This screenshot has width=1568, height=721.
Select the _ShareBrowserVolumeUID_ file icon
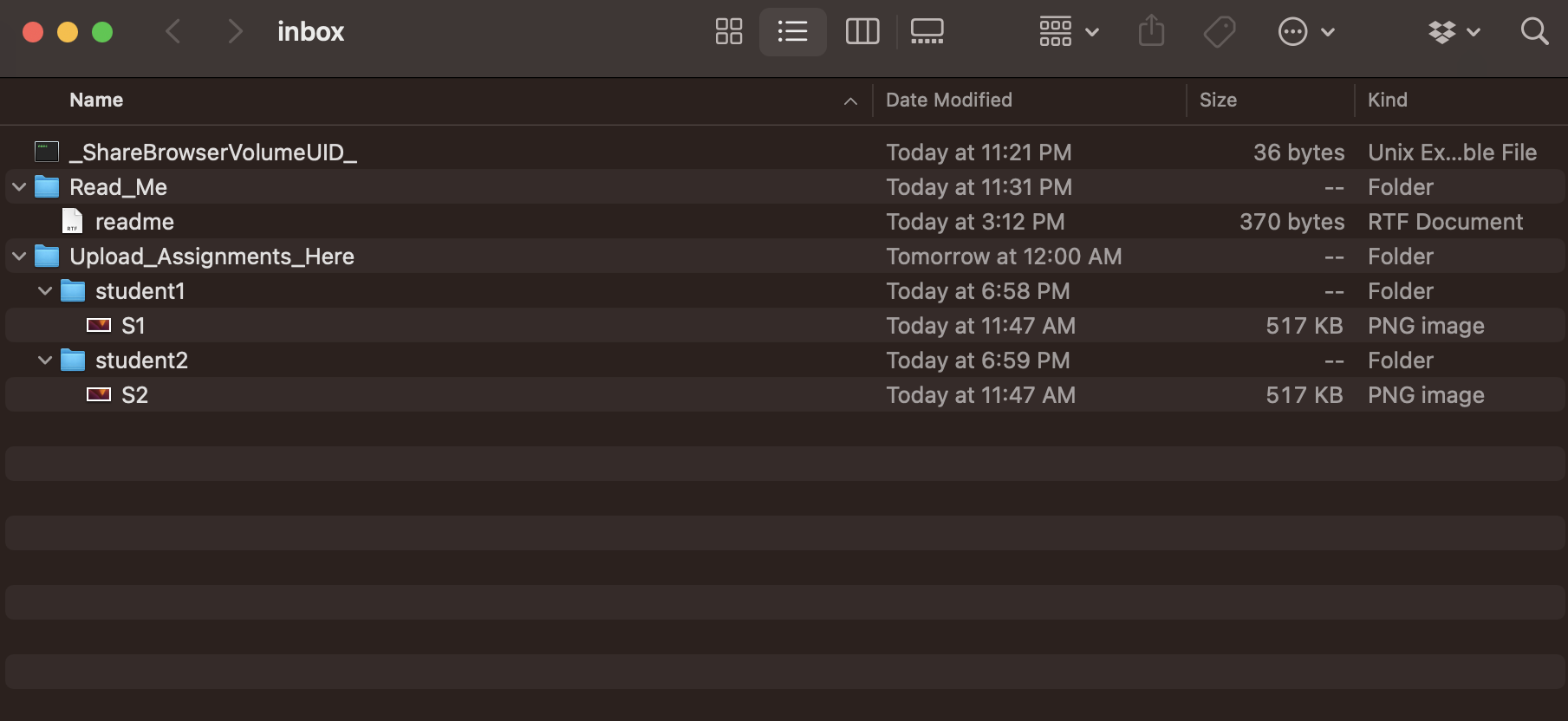point(47,152)
